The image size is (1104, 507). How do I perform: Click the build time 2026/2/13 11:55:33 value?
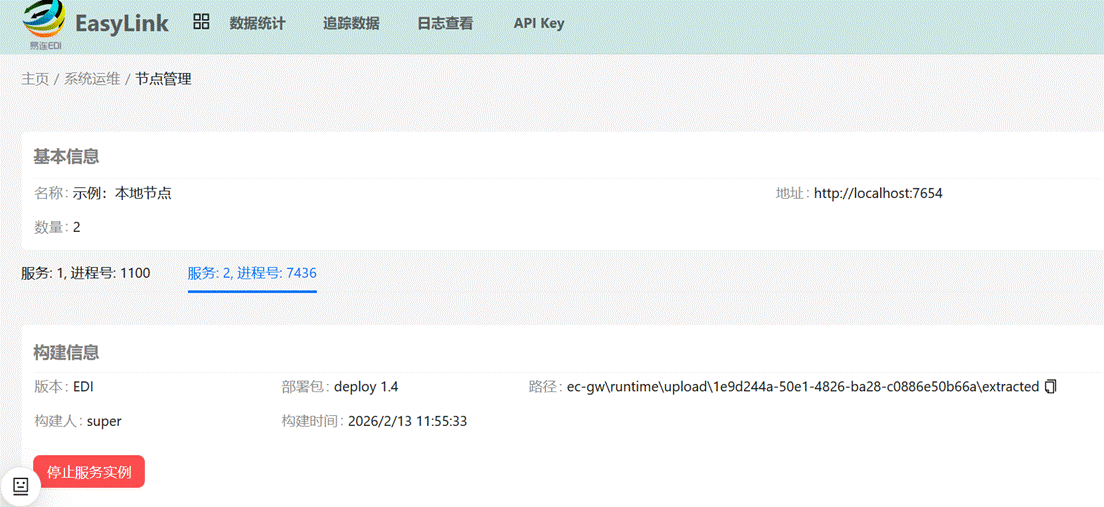point(407,421)
